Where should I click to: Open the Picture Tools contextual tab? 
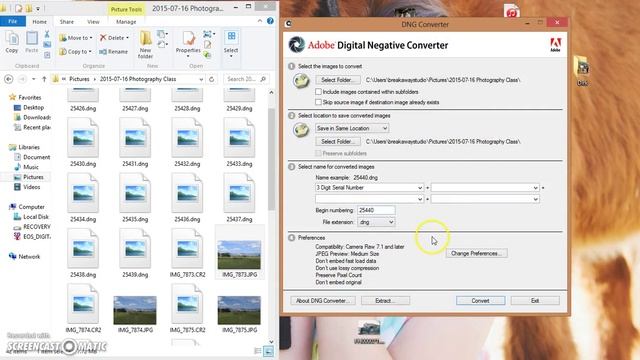coord(126,9)
